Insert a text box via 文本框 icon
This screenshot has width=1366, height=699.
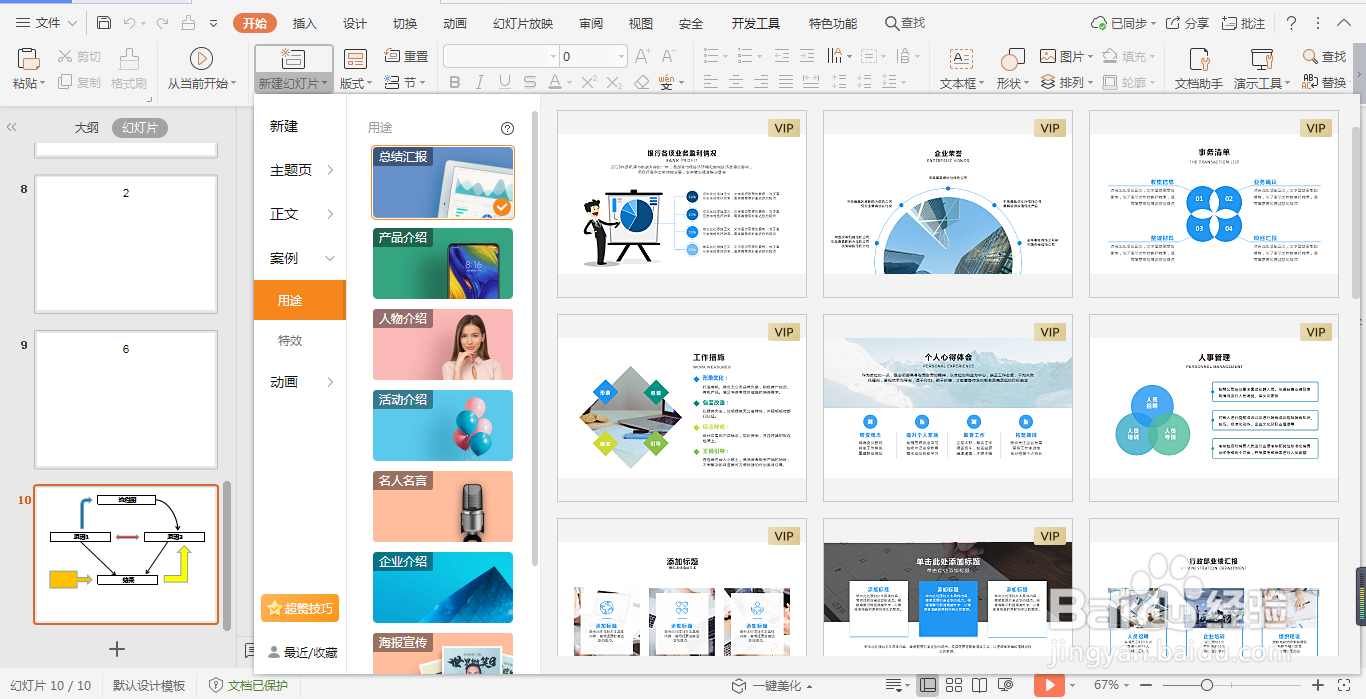pos(961,60)
